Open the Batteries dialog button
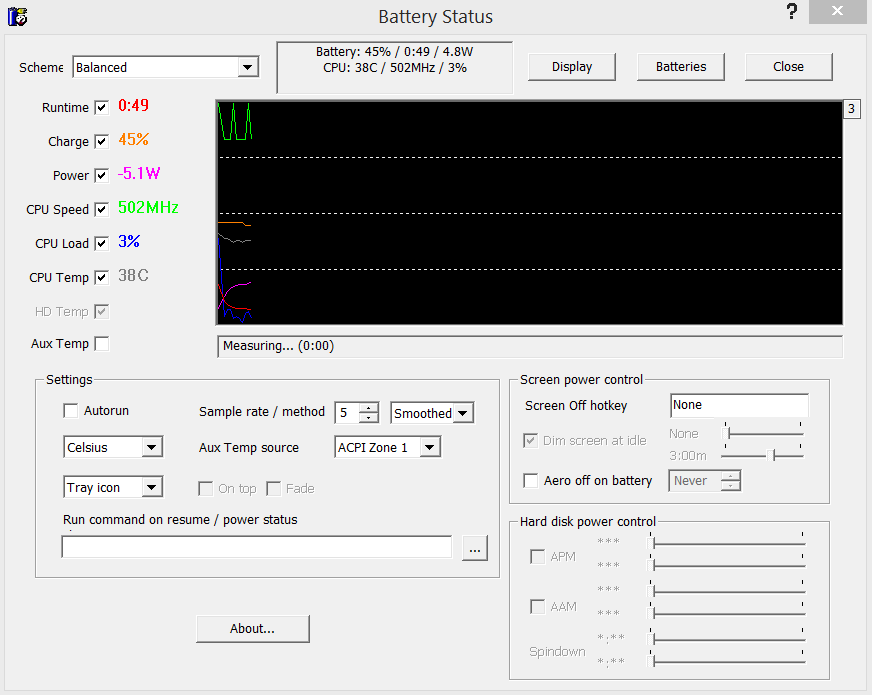Screen dimensions: 872x695 pos(681,67)
